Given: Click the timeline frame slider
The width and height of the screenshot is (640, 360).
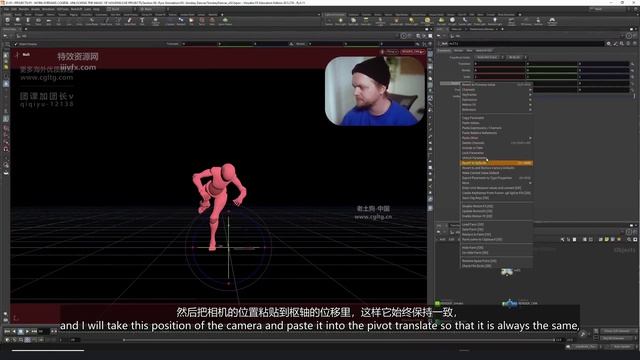Looking at the screenshot, I should [339, 340].
